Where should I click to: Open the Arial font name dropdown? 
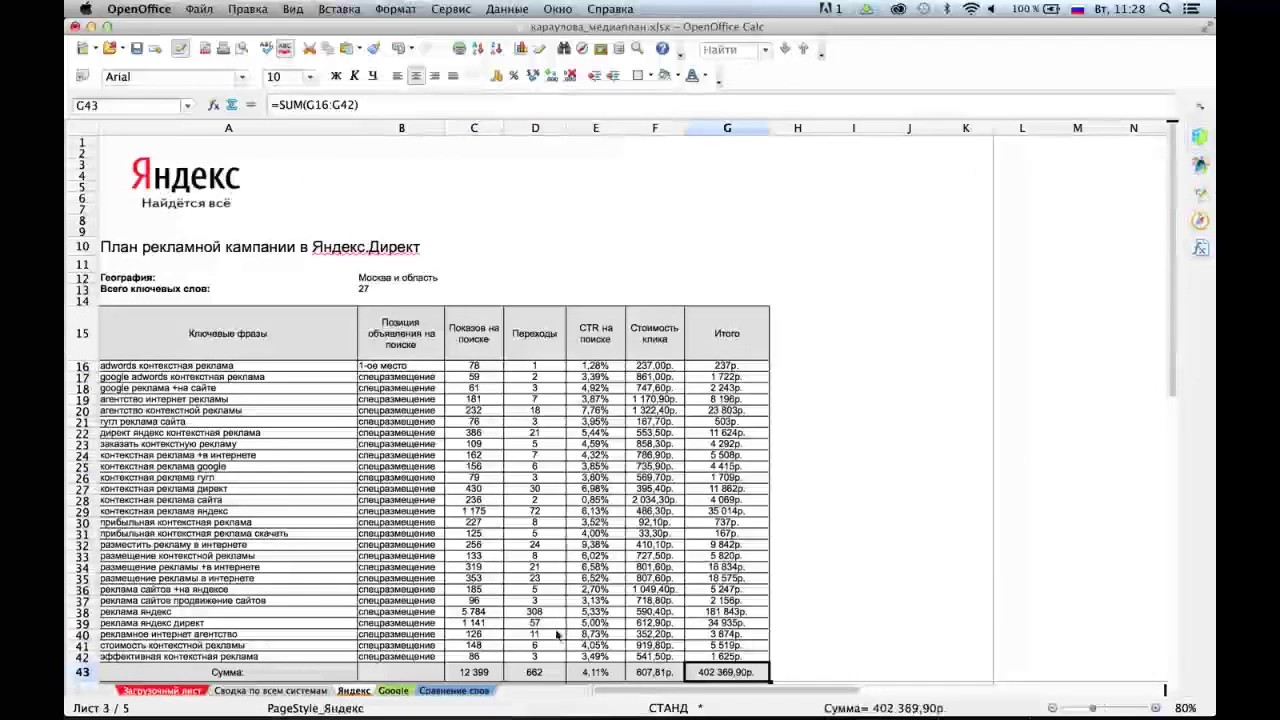(242, 77)
